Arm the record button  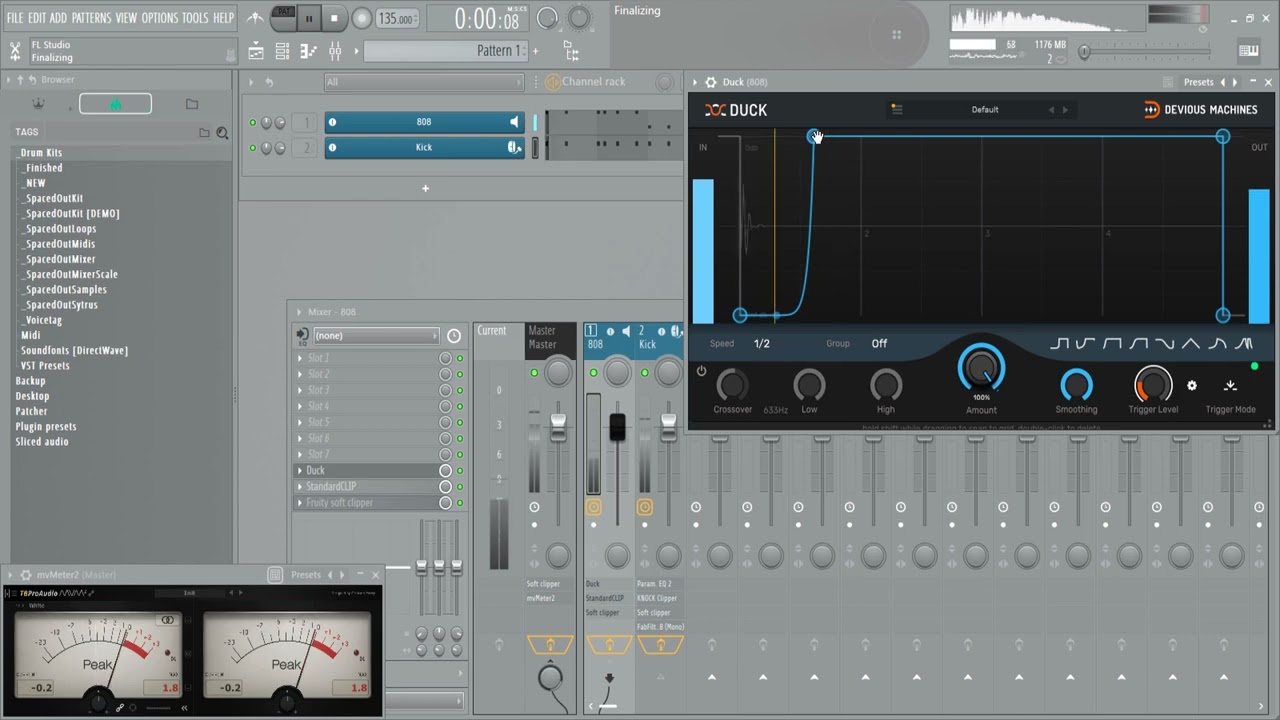[362, 18]
